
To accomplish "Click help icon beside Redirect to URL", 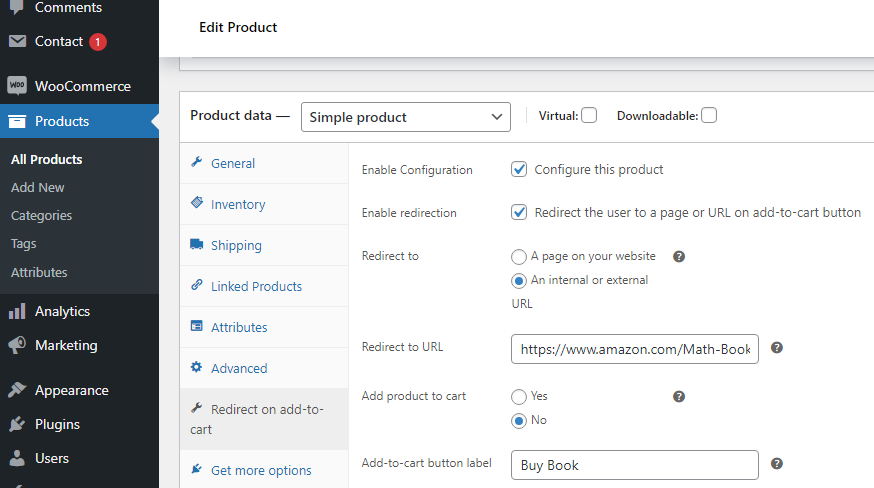I will pyautogui.click(x=777, y=348).
